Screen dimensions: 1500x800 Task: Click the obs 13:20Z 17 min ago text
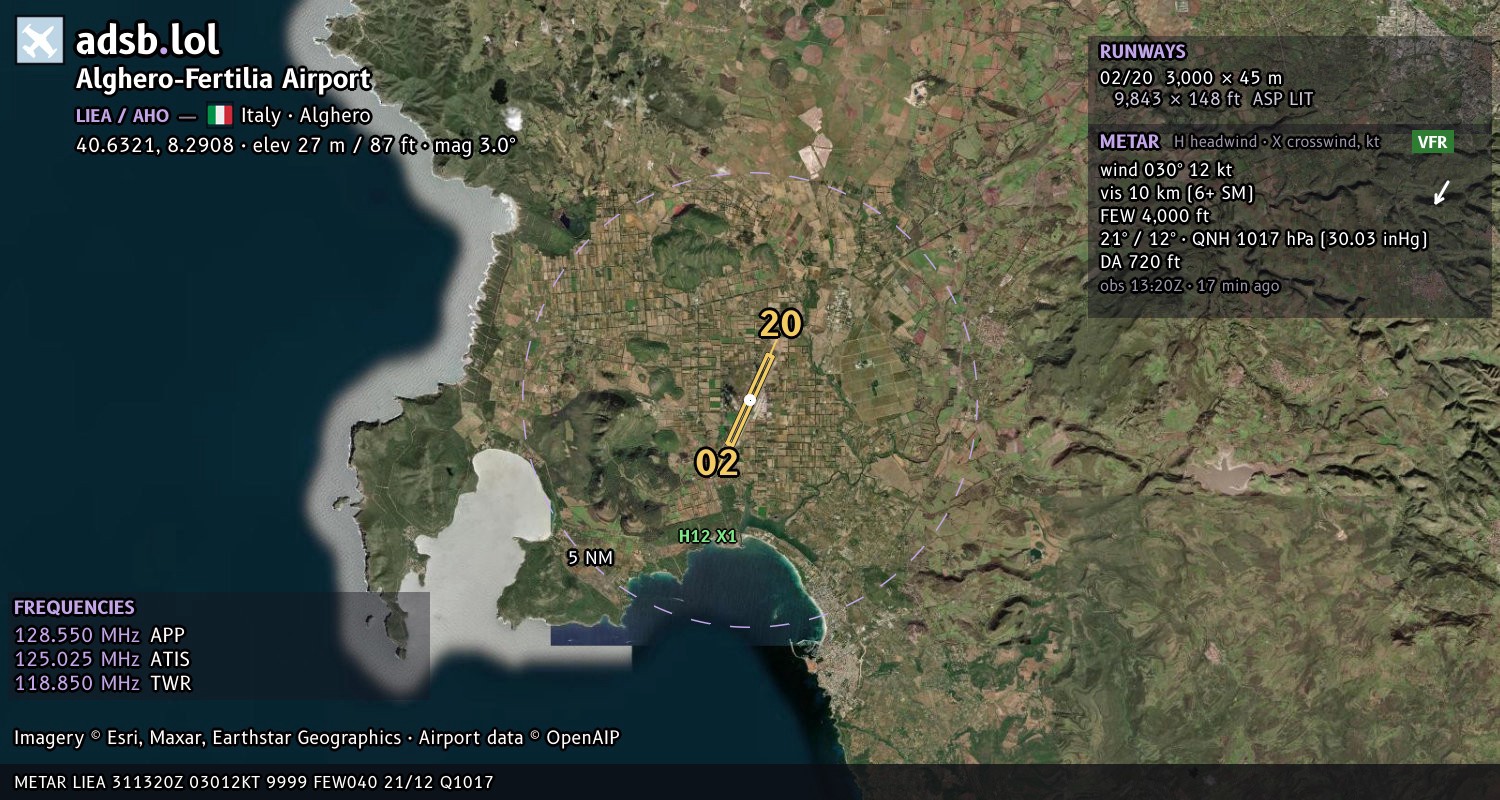click(1189, 286)
